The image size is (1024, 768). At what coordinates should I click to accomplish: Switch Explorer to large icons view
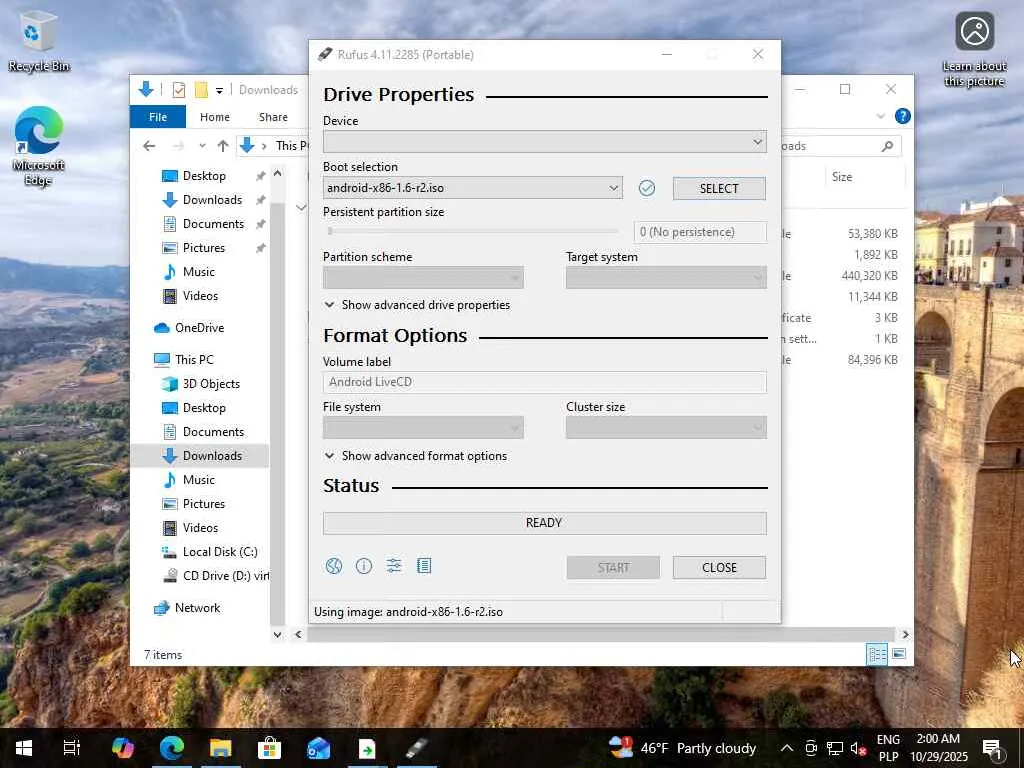pyautogui.click(x=899, y=654)
